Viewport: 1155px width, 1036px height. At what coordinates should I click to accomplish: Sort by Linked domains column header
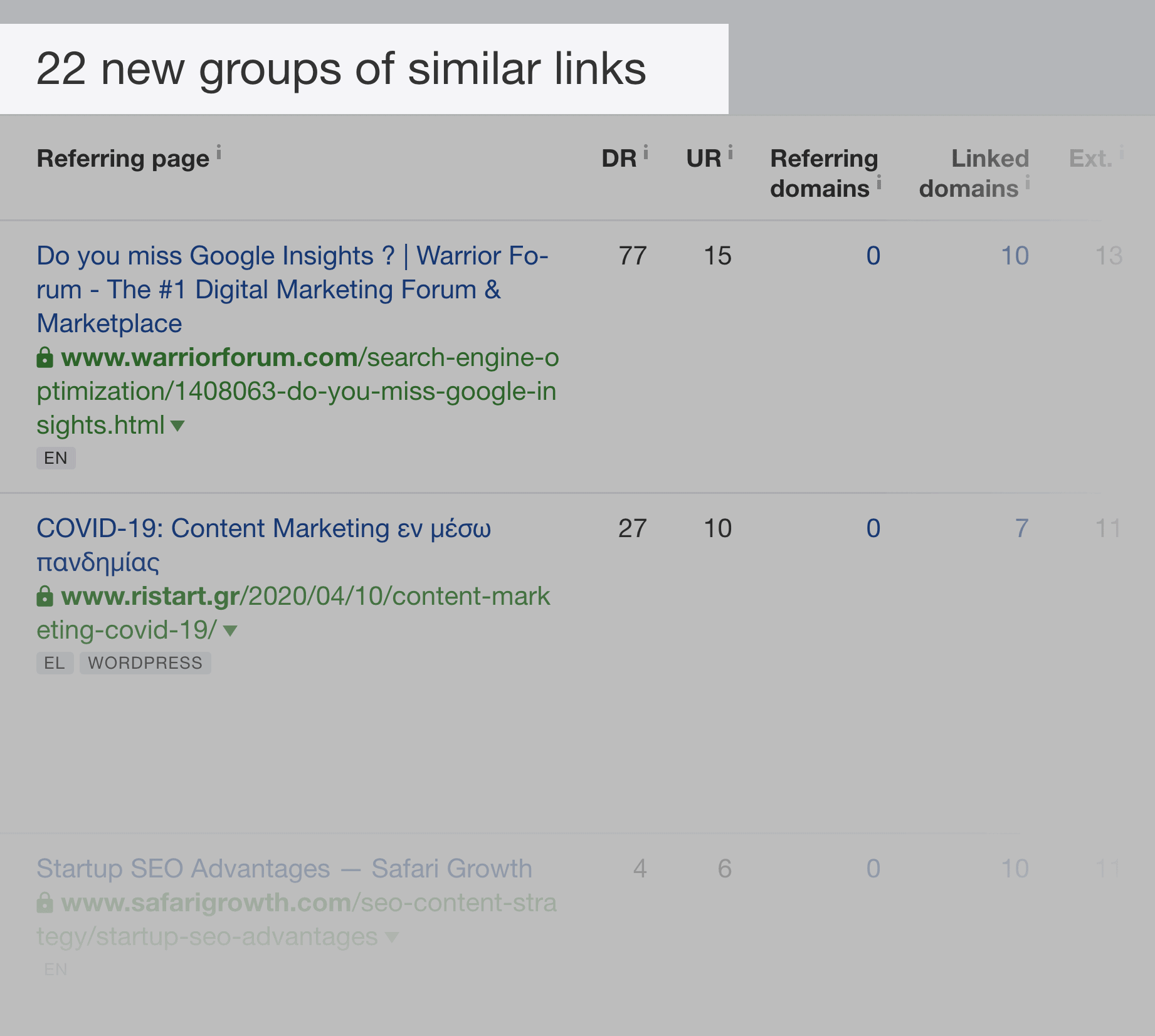point(974,174)
